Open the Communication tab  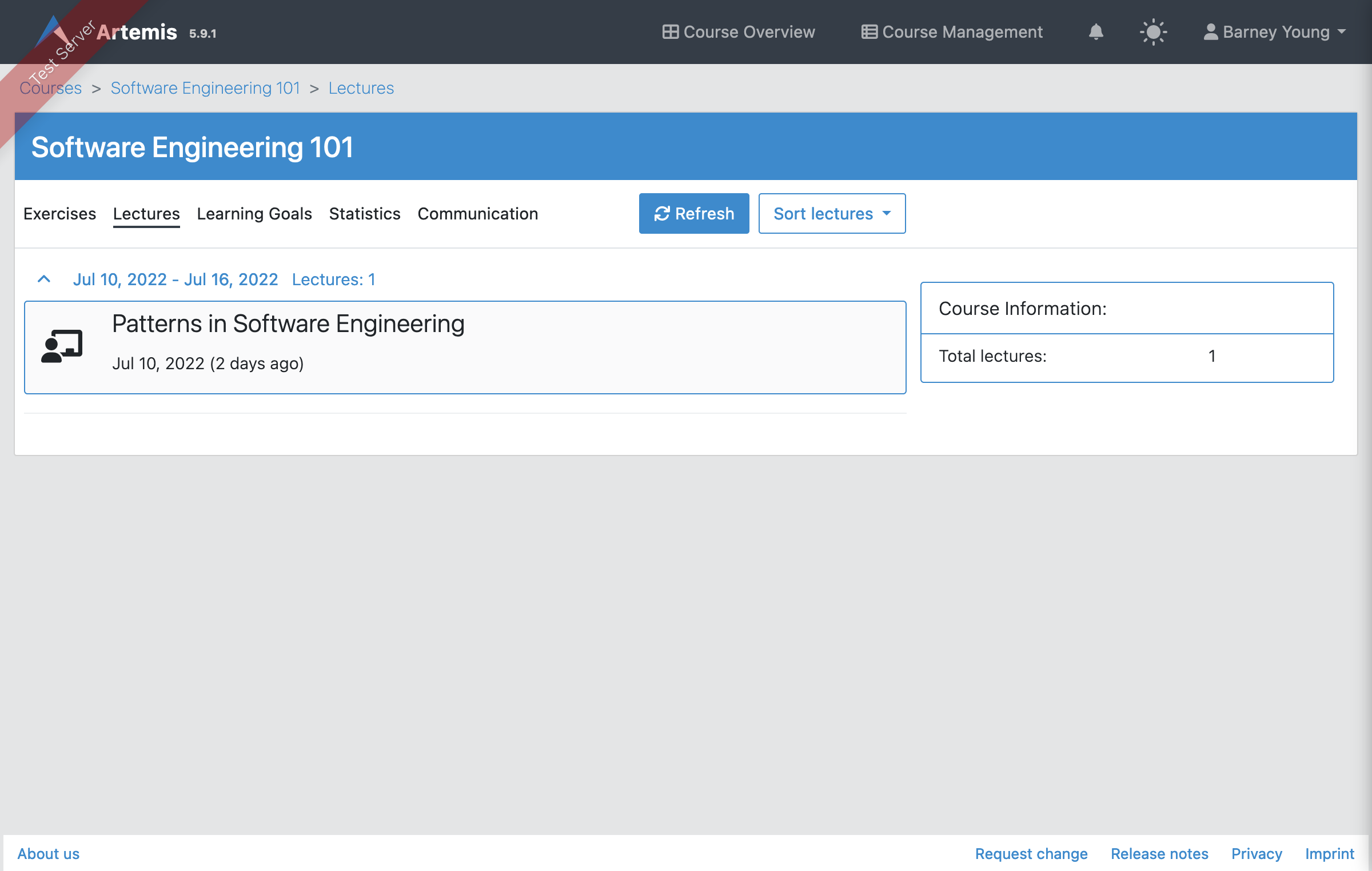[478, 213]
